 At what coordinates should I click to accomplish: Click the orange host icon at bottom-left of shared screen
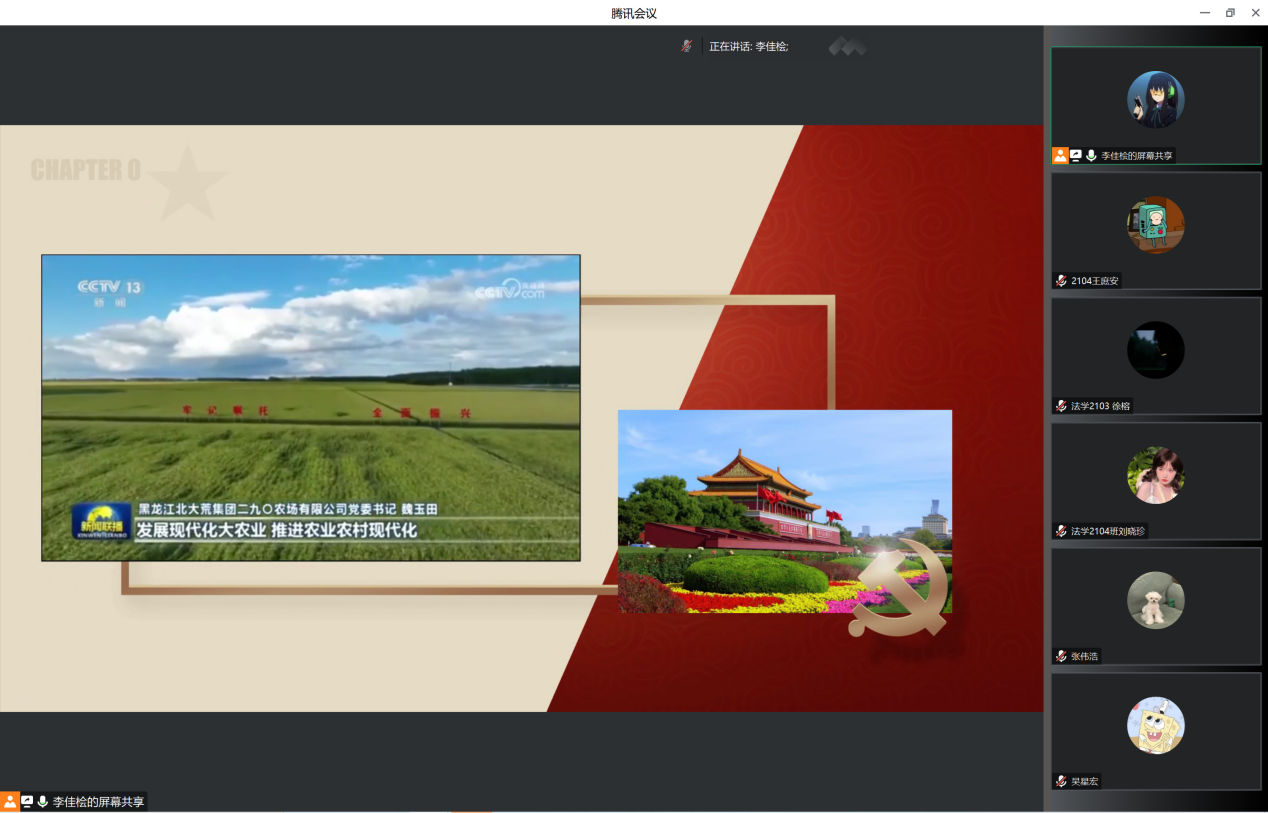(x=10, y=802)
